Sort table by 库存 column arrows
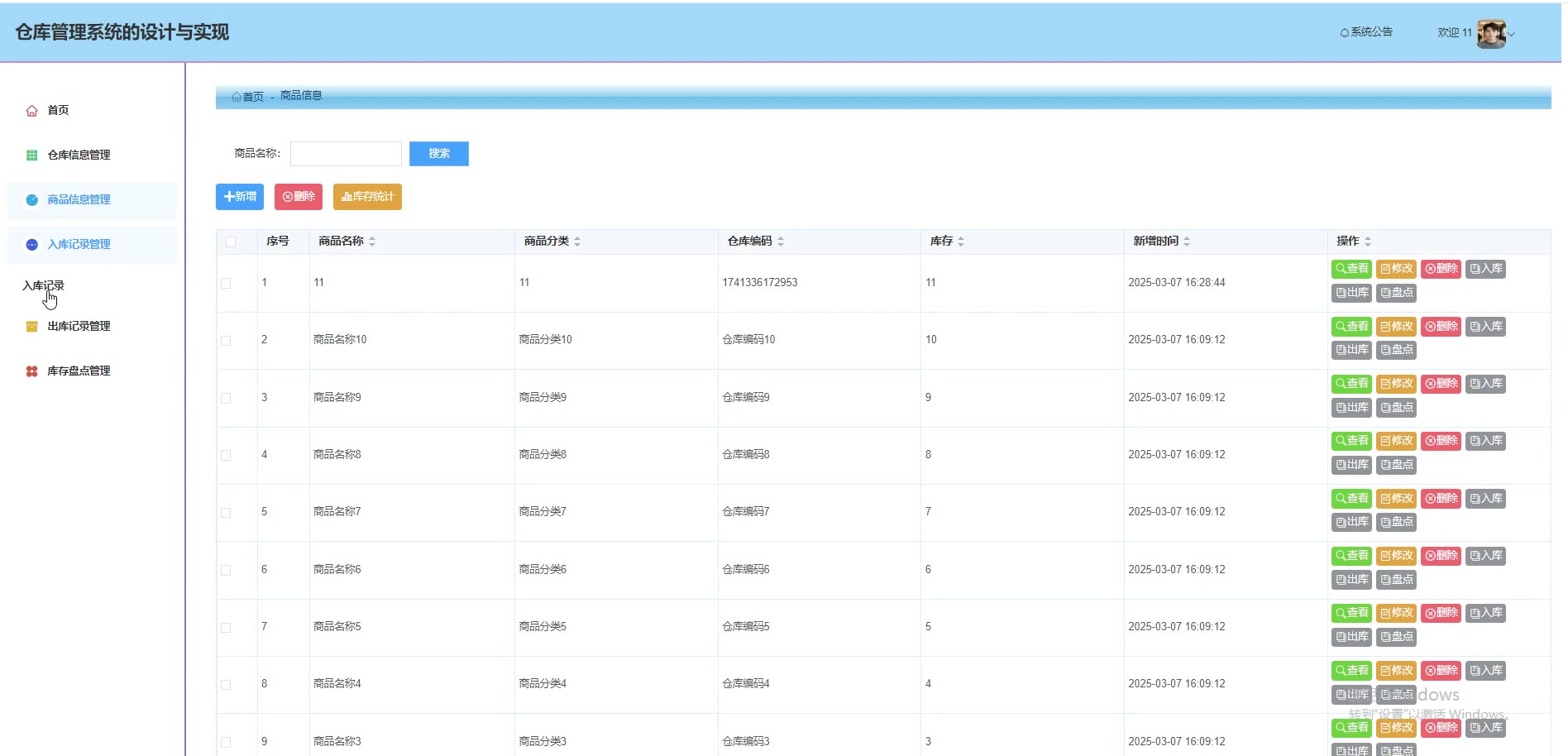 pos(961,242)
